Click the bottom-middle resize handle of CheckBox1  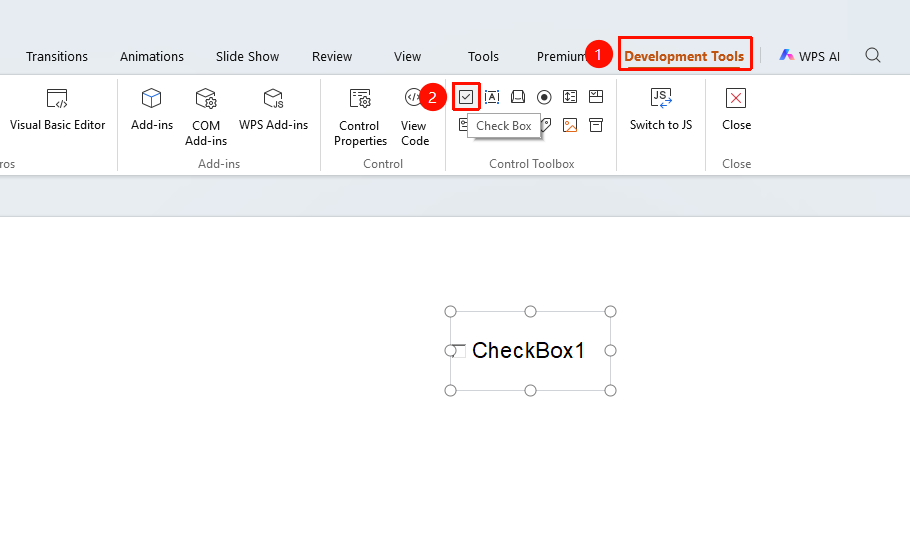point(530,391)
